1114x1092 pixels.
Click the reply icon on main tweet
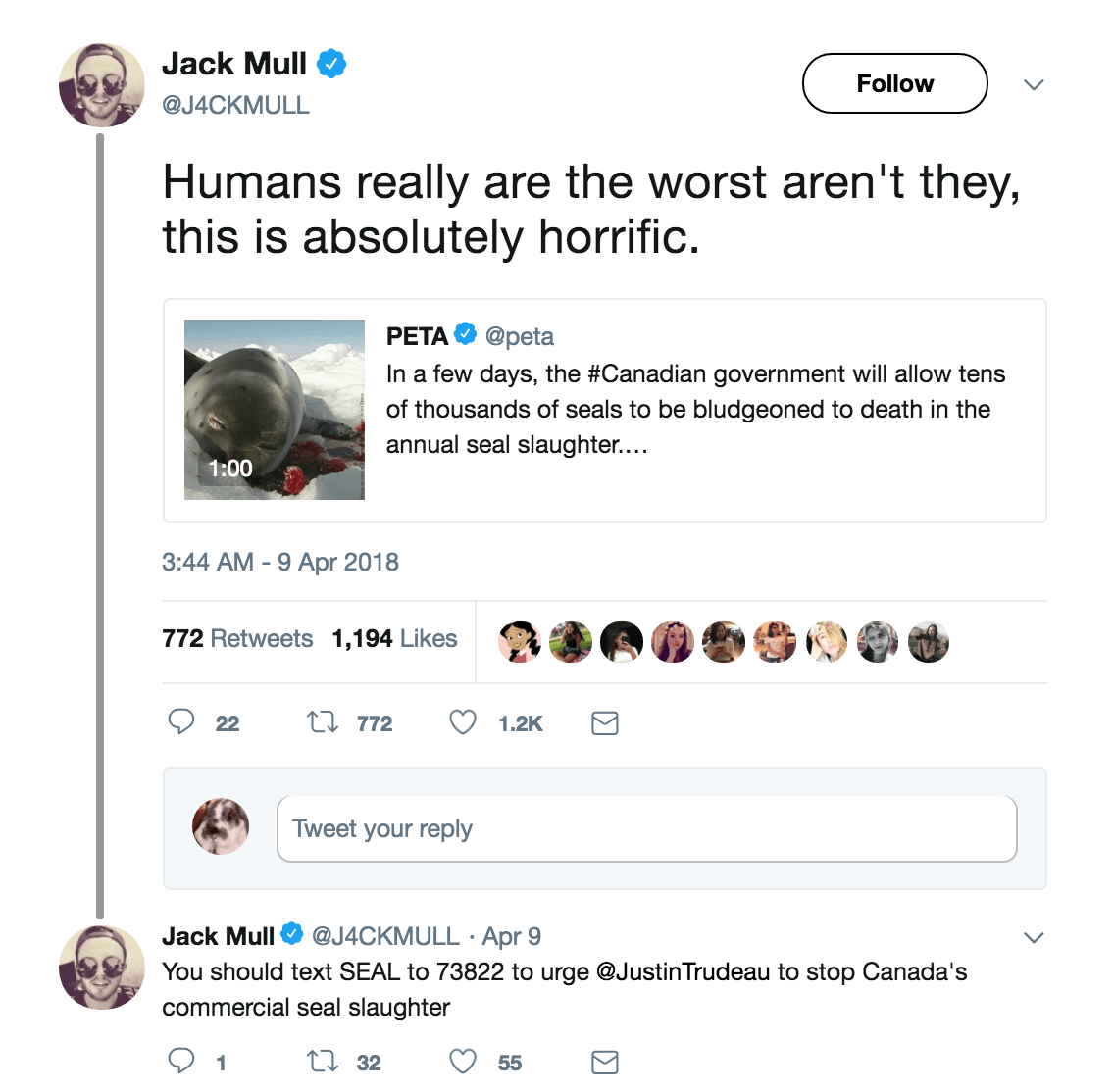click(x=181, y=721)
